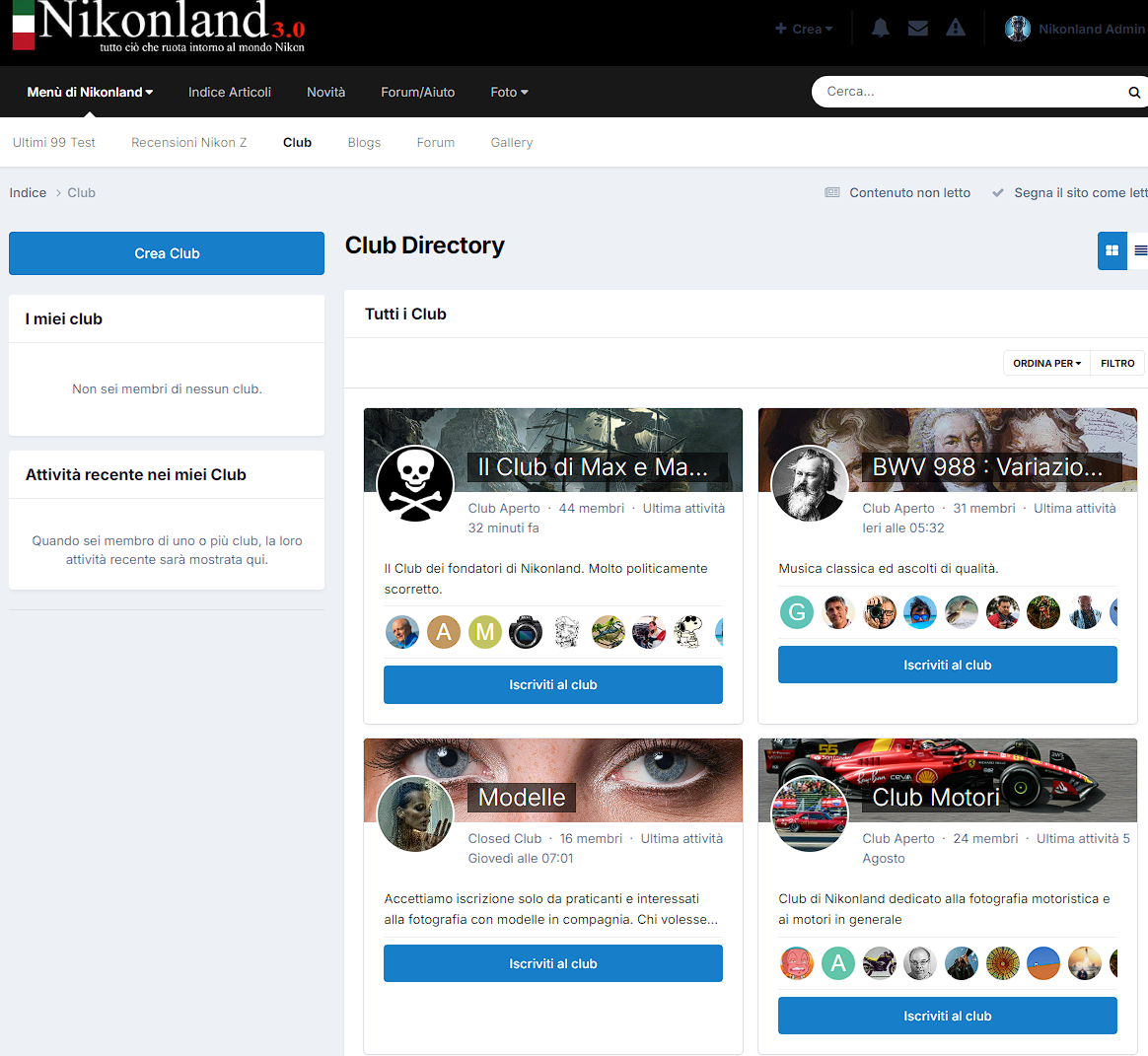1148x1056 pixels.
Task: Switch to Recensioni Nikon Z tab
Action: 189,143
